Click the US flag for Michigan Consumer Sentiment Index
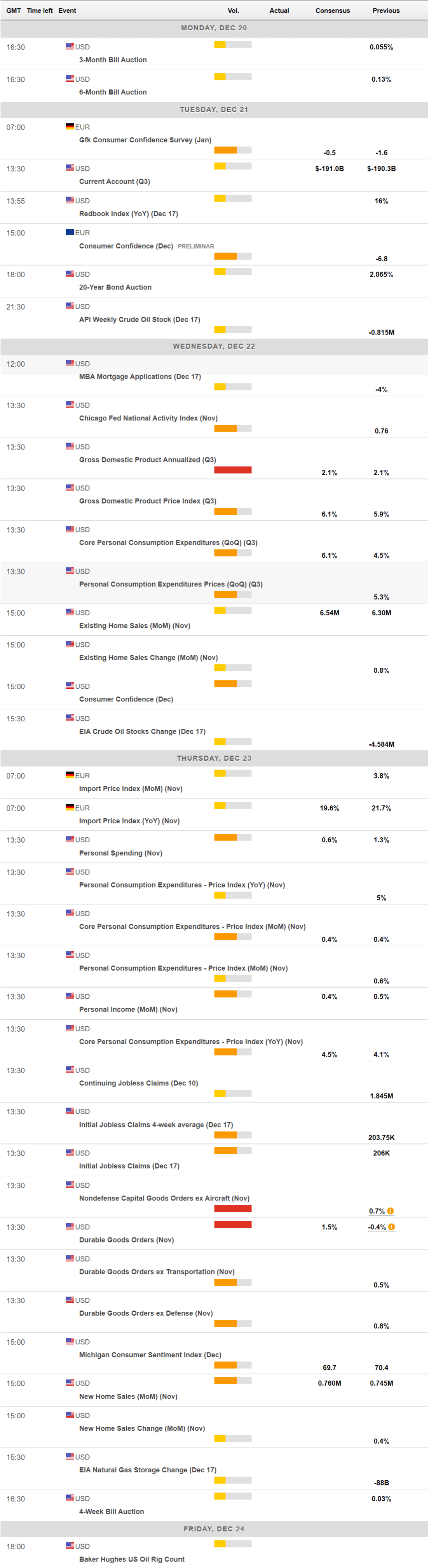The height and width of the screenshot is (1568, 429). pyautogui.click(x=70, y=1341)
